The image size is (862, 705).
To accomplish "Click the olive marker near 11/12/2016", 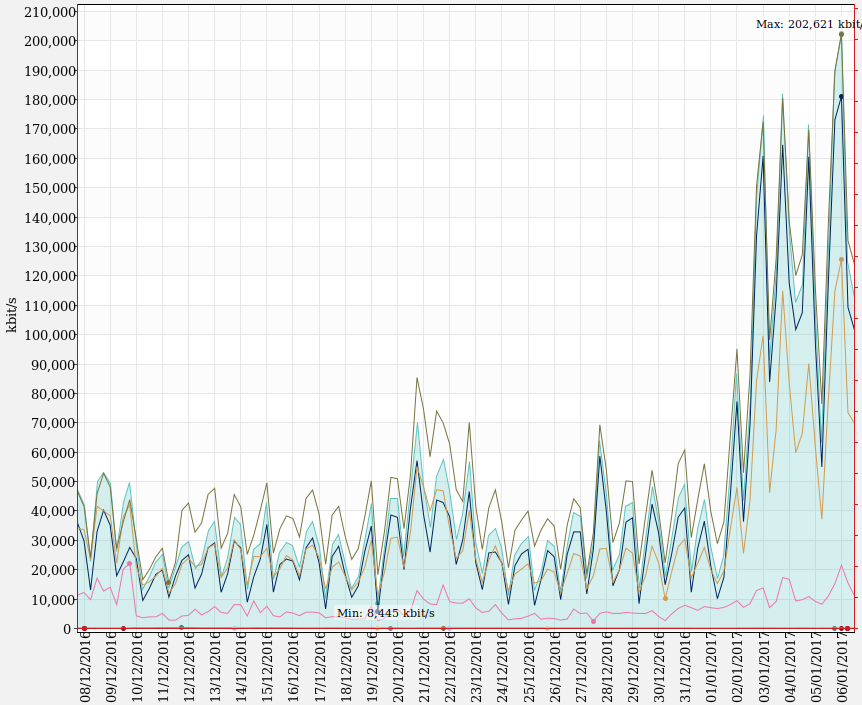I will pos(168,583).
